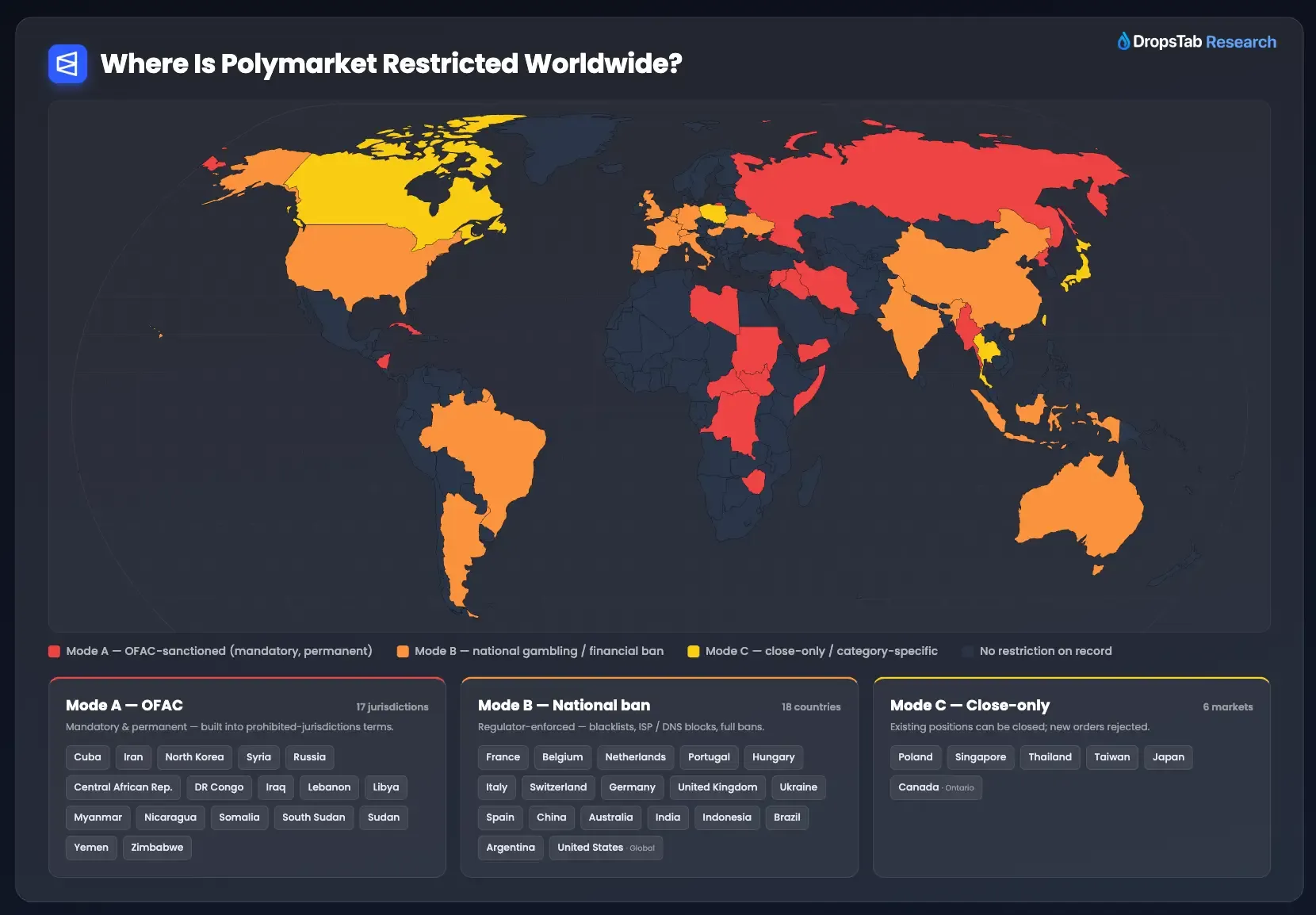The width and height of the screenshot is (1316, 915).
Task: Click the blue Polymarket logo icon
Action: pos(67,63)
